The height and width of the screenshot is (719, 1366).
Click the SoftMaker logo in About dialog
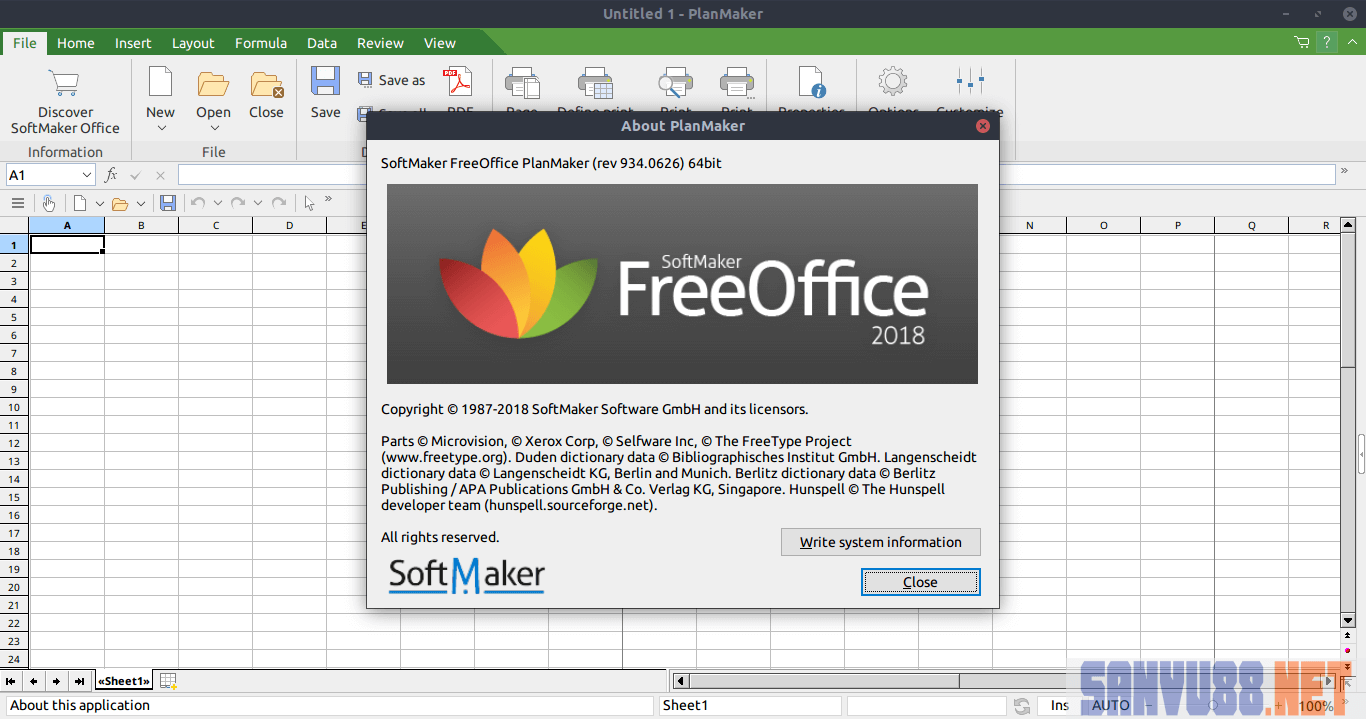coord(466,575)
